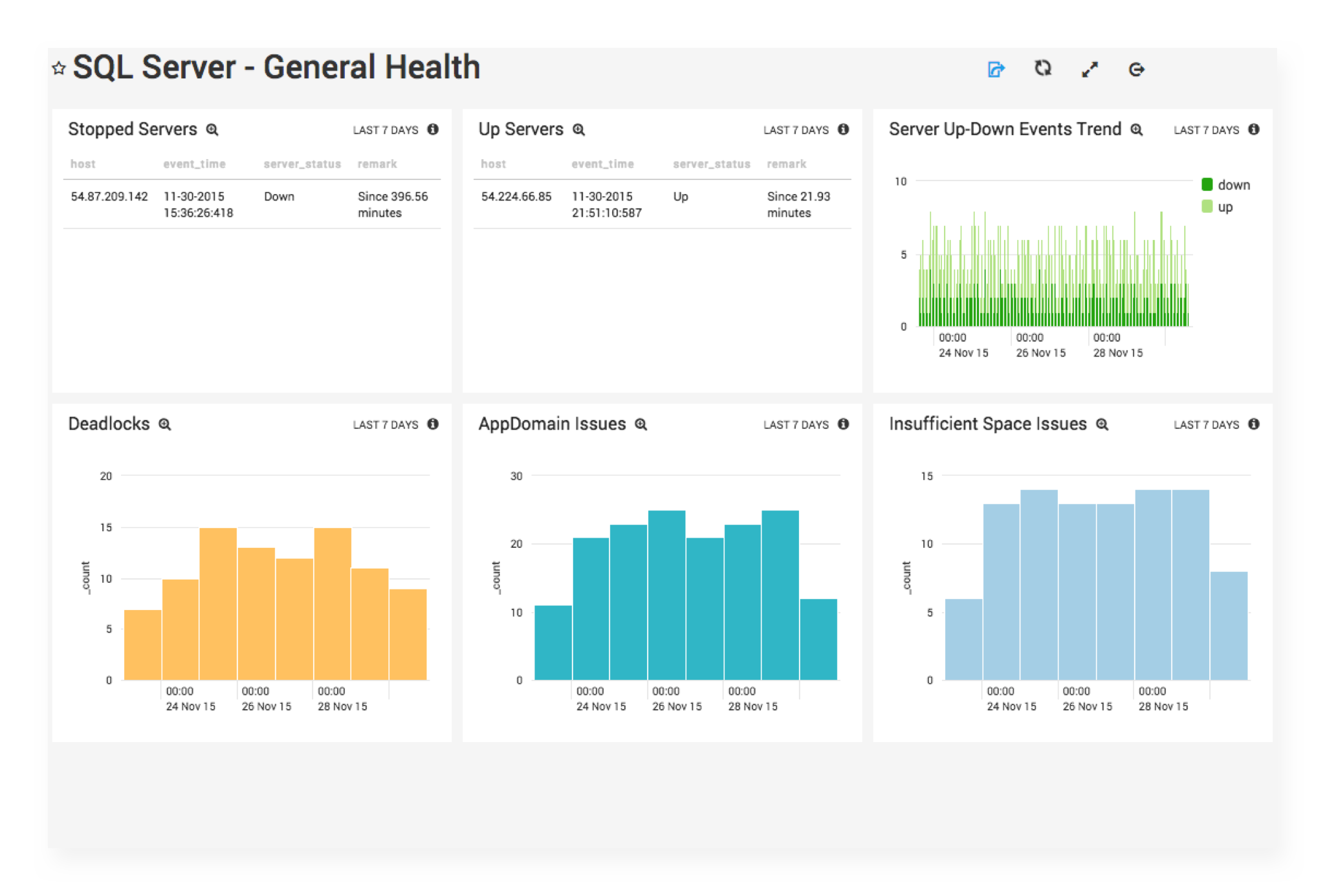1325x896 pixels.
Task: Open Stopped Servers panel in search
Action: point(212,130)
